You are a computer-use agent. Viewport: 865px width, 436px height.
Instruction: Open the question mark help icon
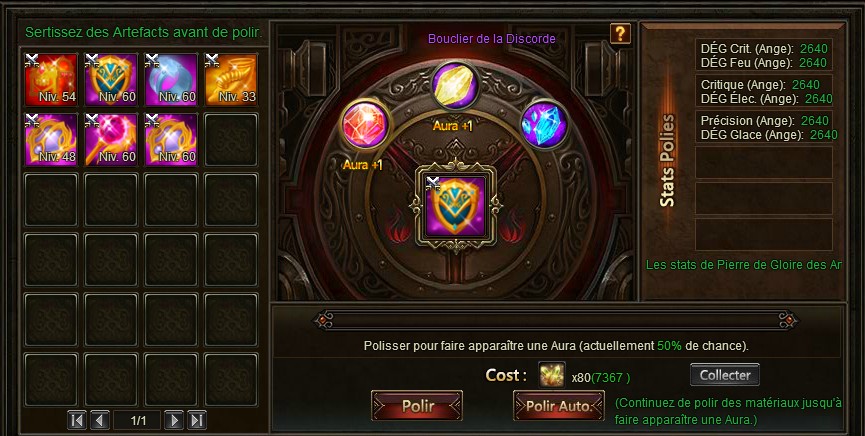[x=620, y=34]
